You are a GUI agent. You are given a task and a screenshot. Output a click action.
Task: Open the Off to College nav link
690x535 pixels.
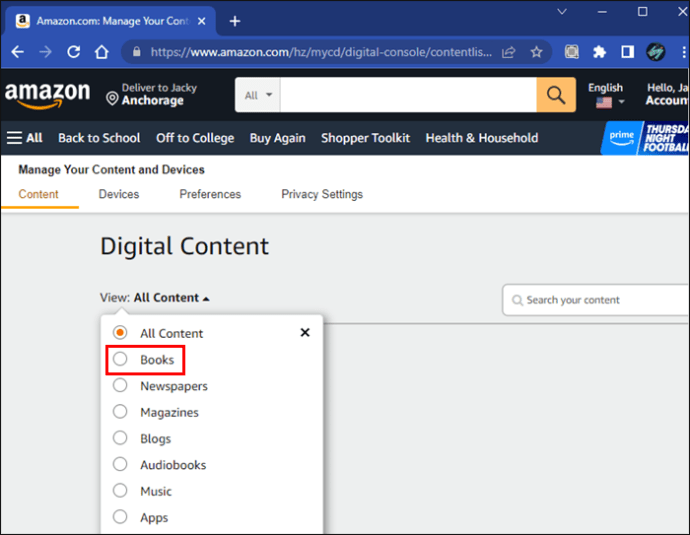click(195, 138)
